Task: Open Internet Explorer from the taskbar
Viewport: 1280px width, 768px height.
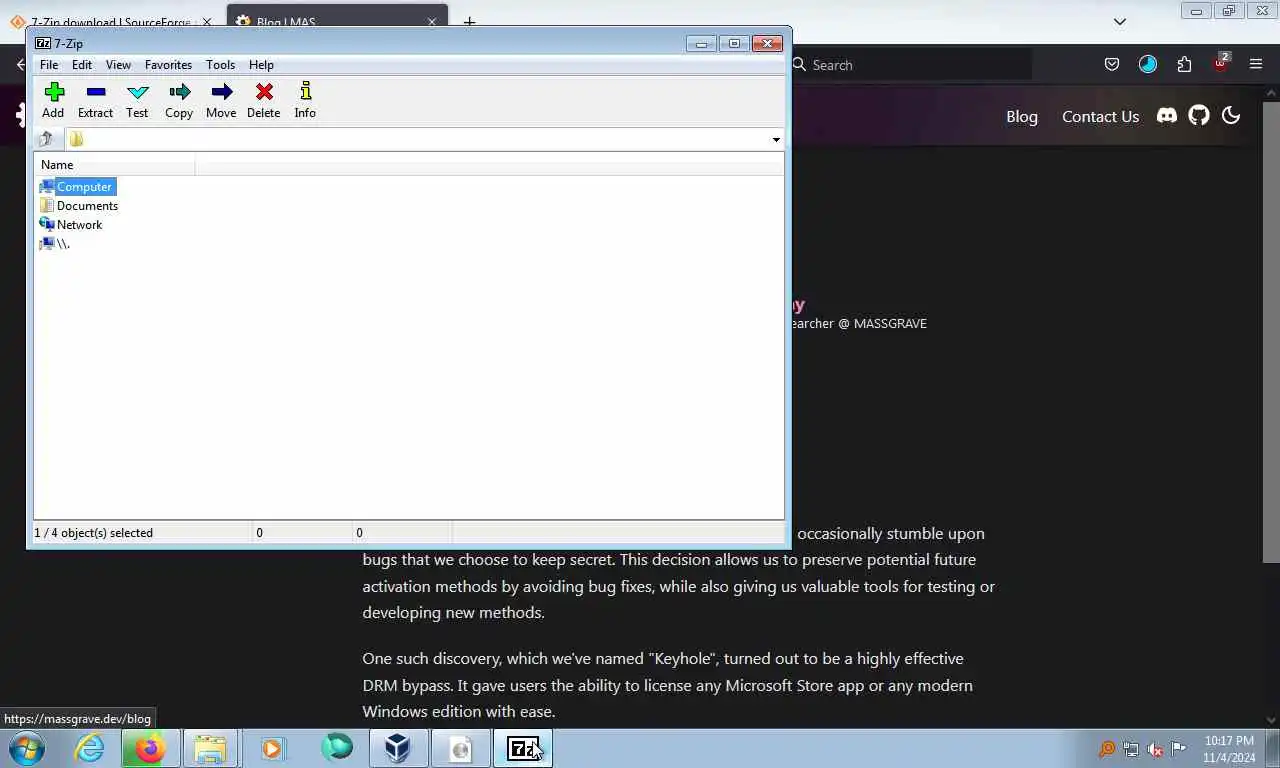Action: 90,748
